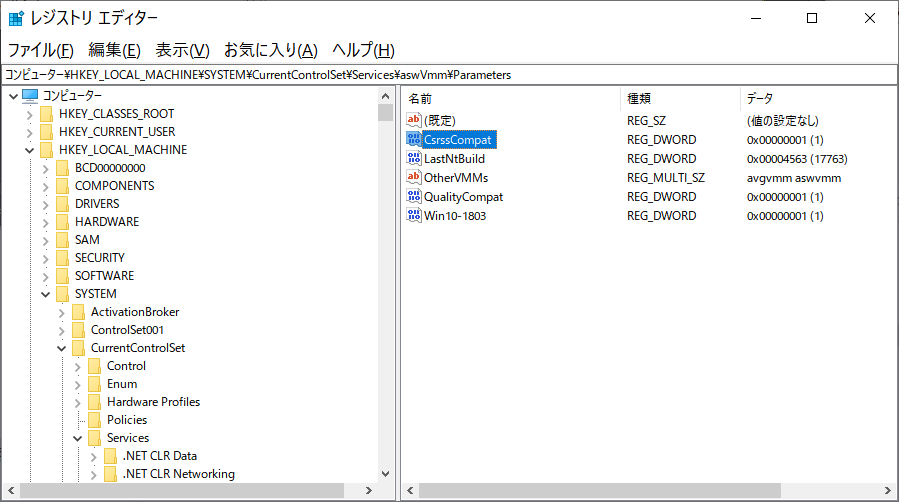The image size is (899, 502).
Task: Click the COMPONENTS folder icon
Action: click(x=62, y=186)
